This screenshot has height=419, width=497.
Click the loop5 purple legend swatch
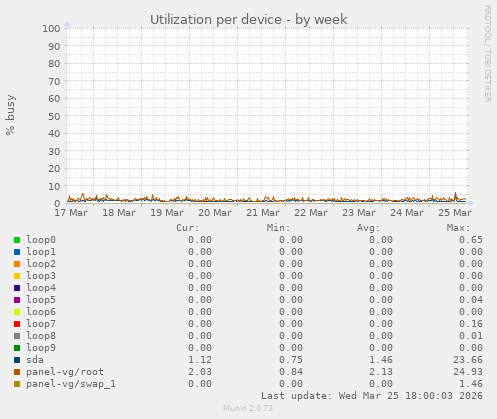point(17,300)
